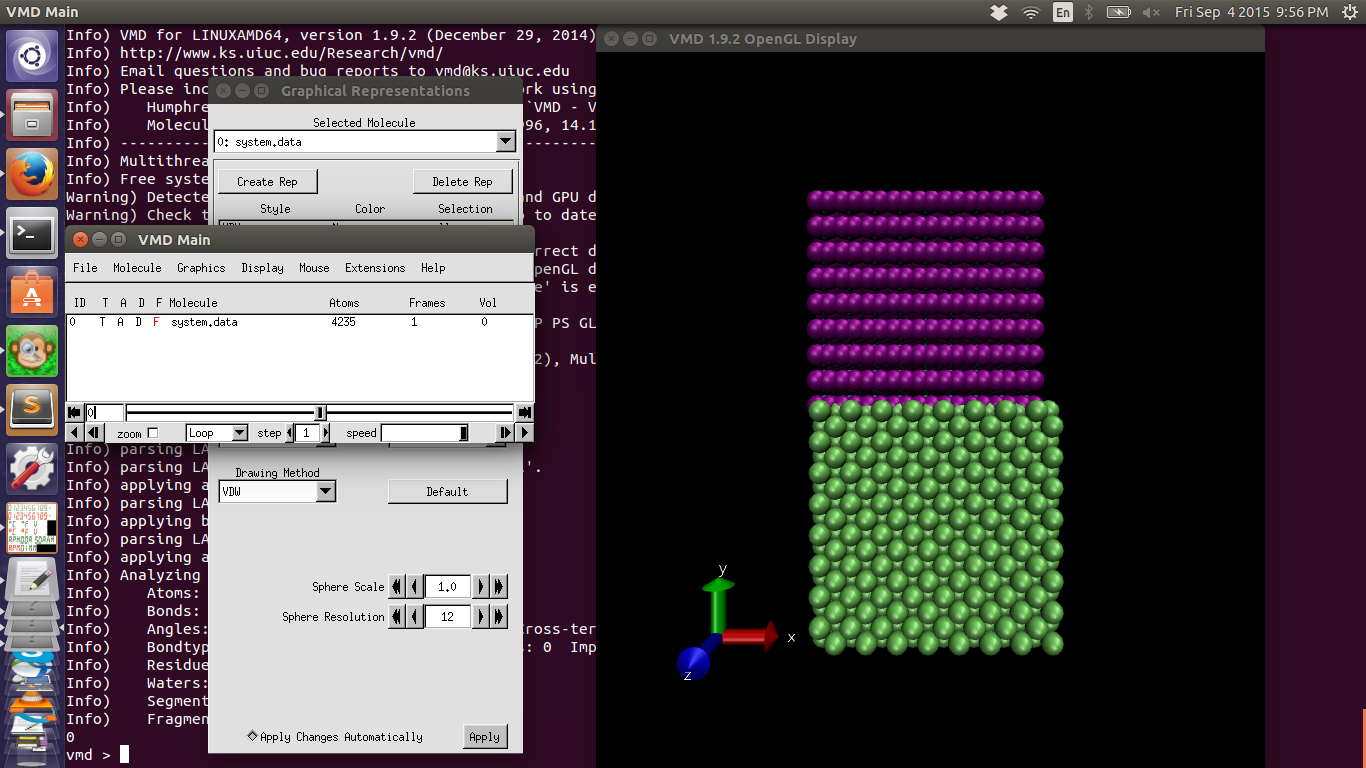Step one frame backward in VMD Main

tap(94, 432)
